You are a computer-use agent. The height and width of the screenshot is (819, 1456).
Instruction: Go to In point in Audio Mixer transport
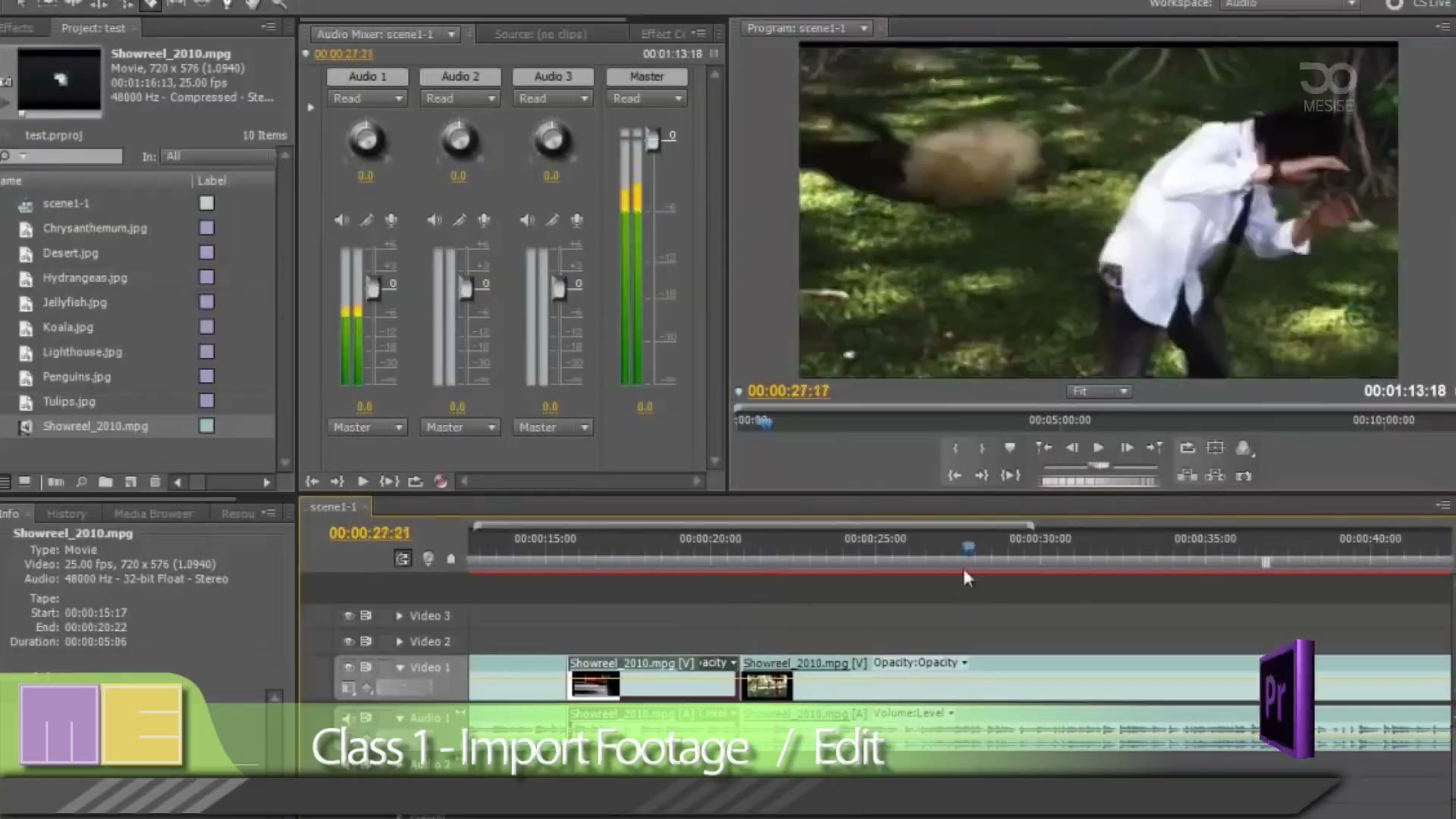coord(312,482)
